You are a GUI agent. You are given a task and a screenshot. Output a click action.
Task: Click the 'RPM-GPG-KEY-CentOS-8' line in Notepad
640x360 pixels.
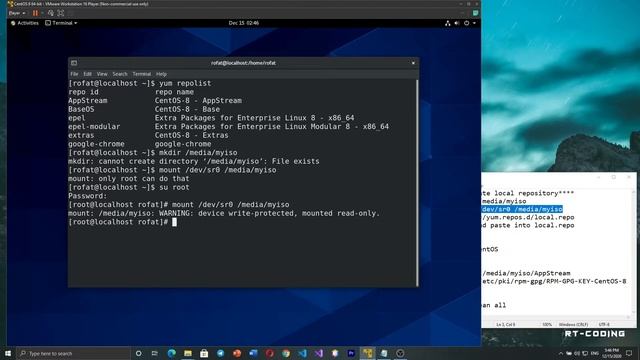(x=554, y=281)
